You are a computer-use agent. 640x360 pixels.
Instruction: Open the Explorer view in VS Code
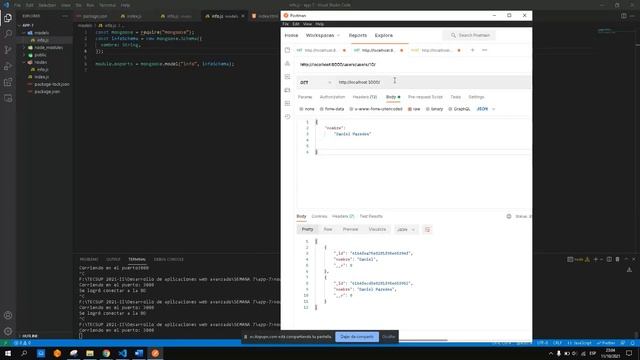(x=8, y=18)
